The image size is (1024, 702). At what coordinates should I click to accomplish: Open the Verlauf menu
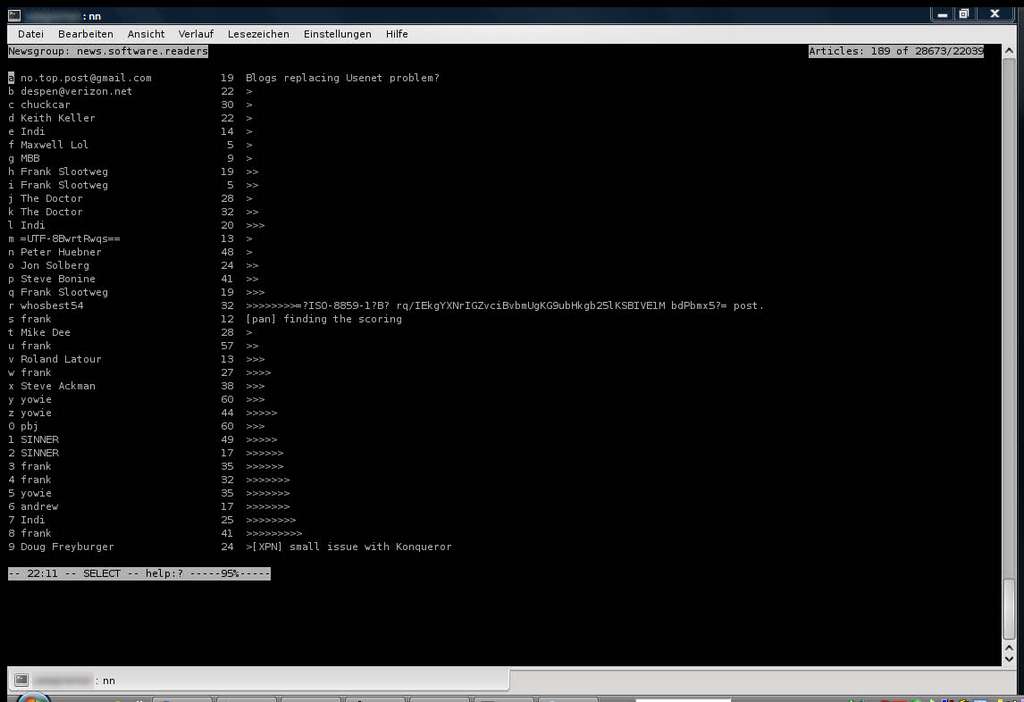pyautogui.click(x=196, y=34)
